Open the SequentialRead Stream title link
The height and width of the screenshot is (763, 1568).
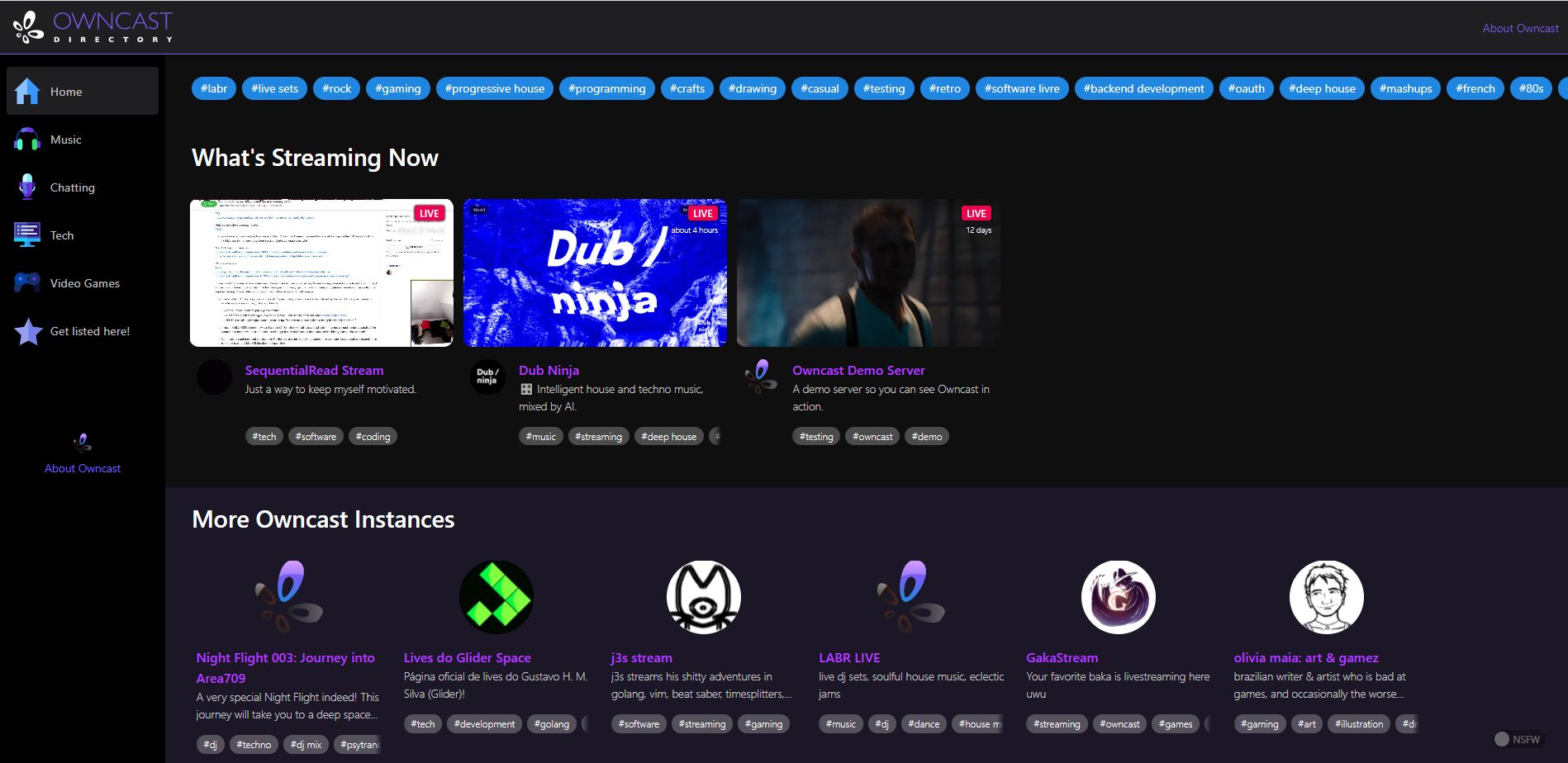coord(314,371)
